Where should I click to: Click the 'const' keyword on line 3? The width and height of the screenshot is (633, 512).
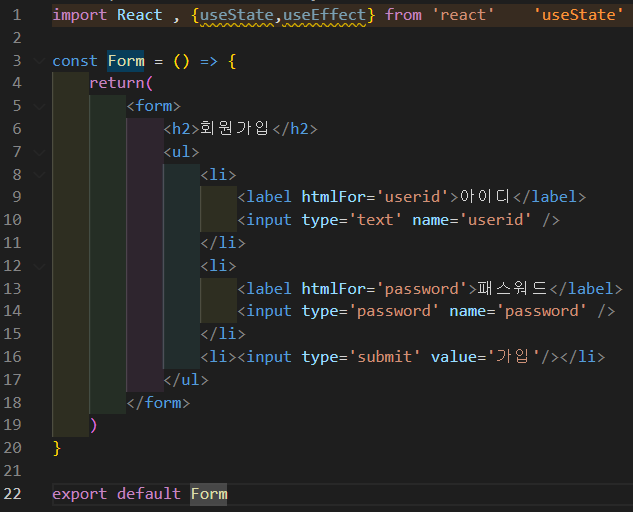(75, 61)
